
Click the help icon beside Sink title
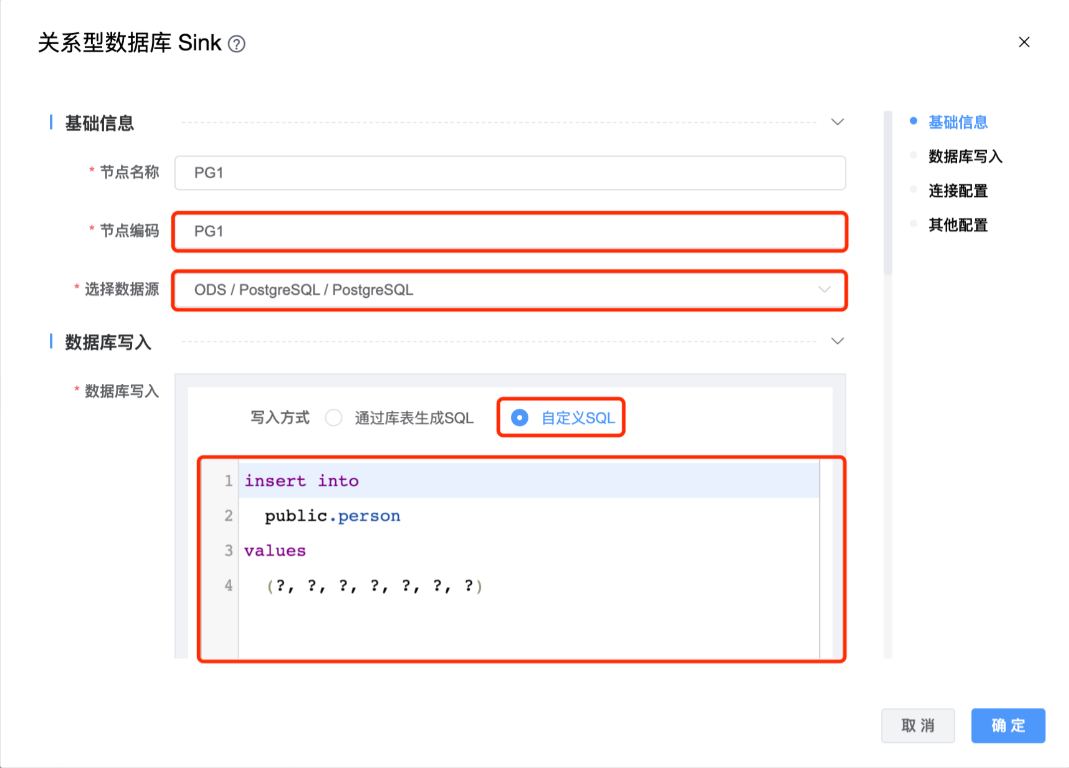coord(237,44)
